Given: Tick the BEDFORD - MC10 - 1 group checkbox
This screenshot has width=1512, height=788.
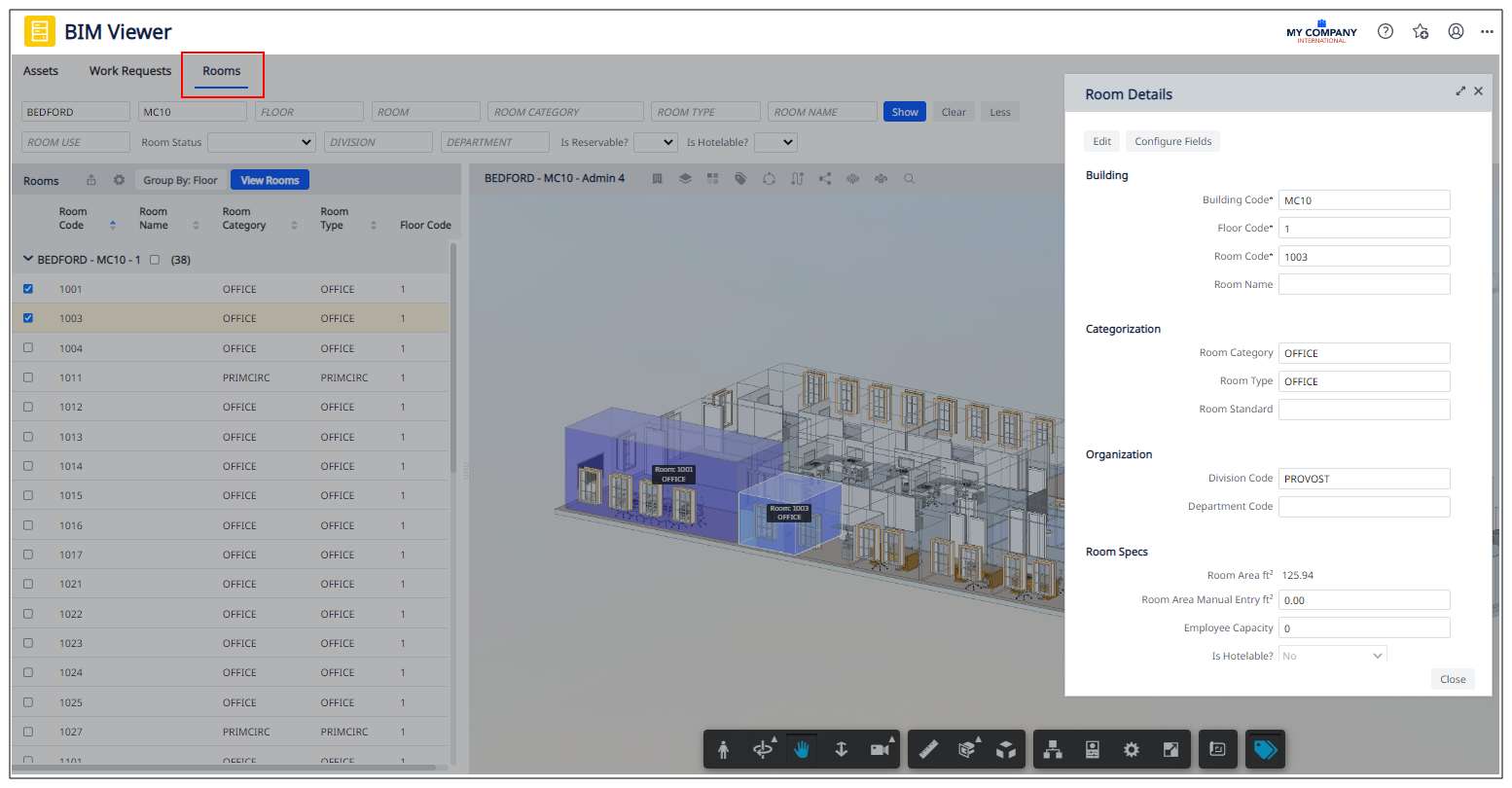Looking at the screenshot, I should coord(154,260).
